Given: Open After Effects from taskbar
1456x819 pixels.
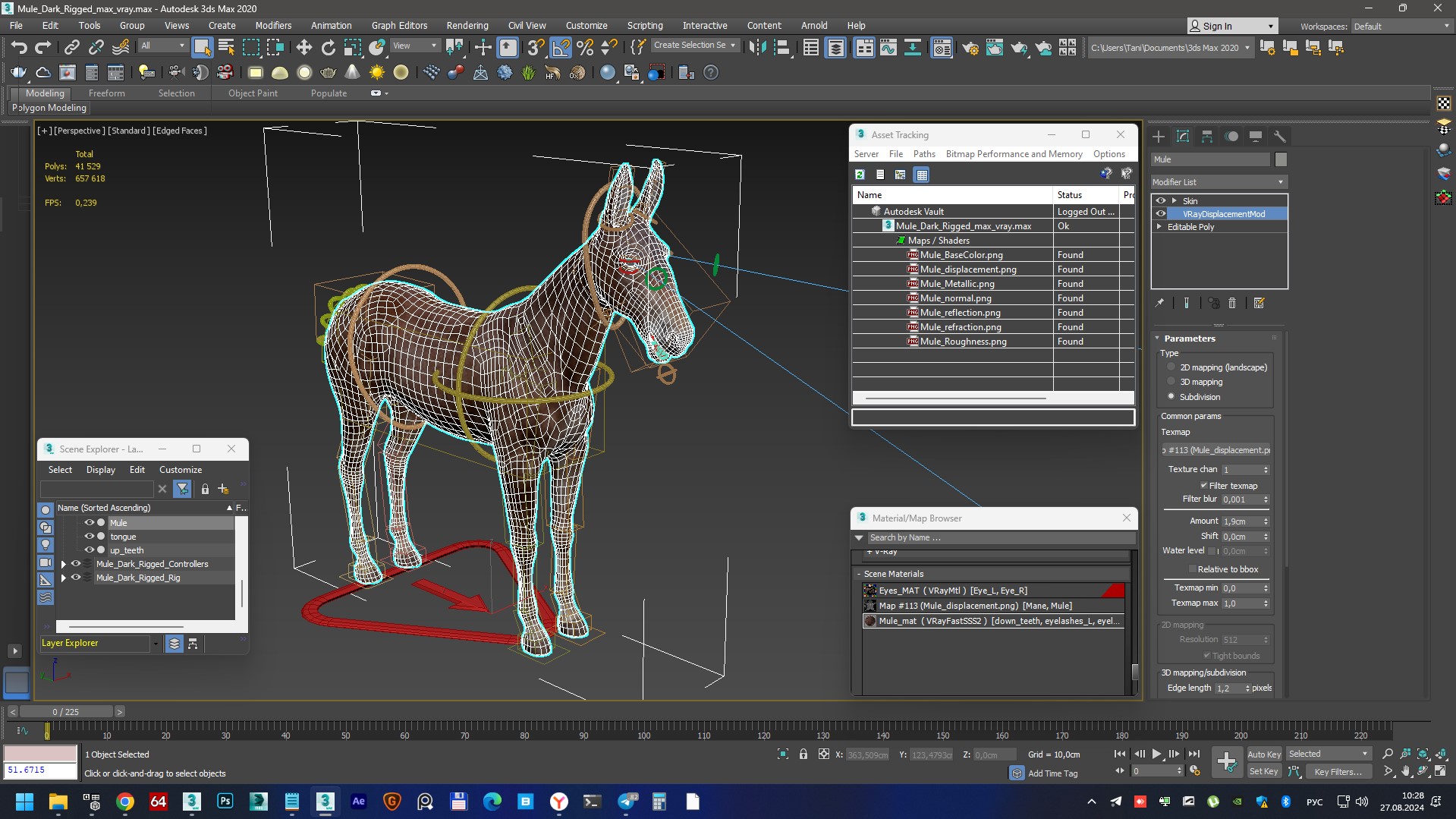Looking at the screenshot, I should (x=358, y=801).
